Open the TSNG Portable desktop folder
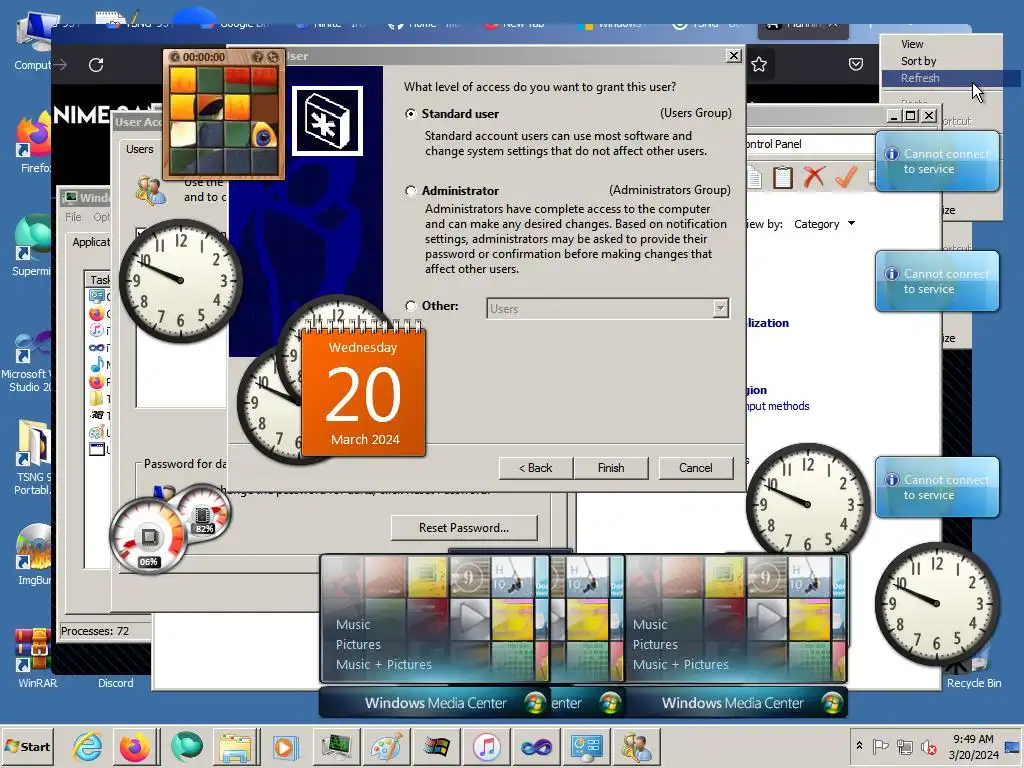1024x768 pixels. tap(33, 457)
